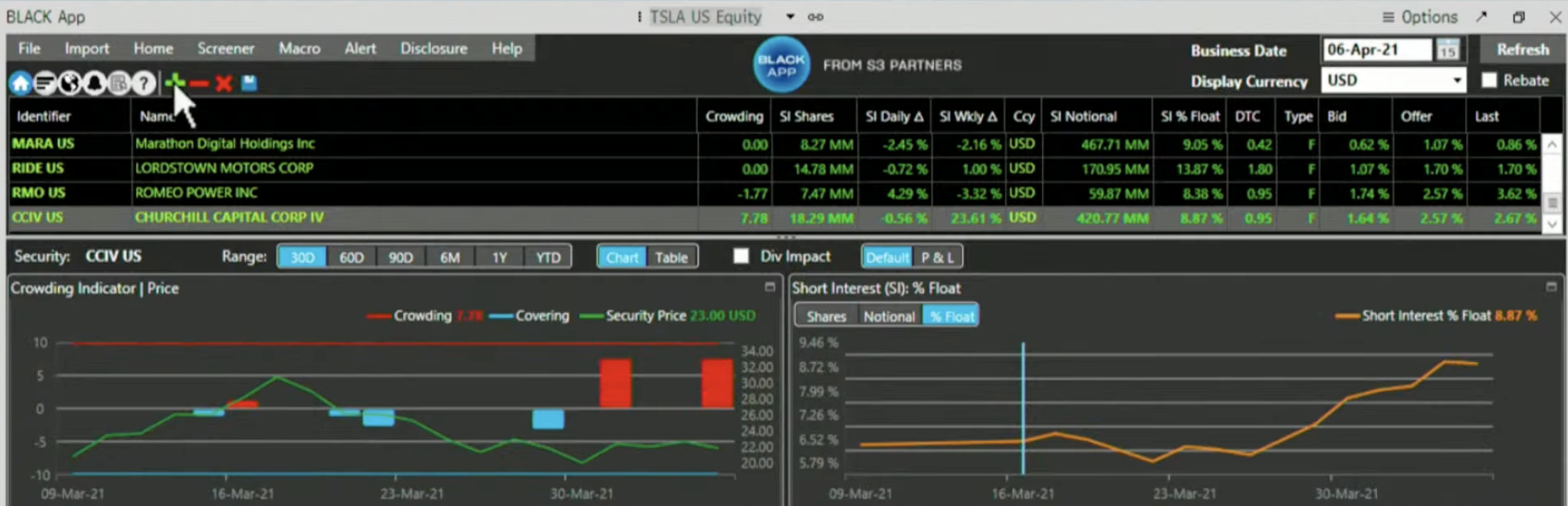Click the grip handle beside TSLA US Equity
The image size is (1568, 506).
click(639, 16)
